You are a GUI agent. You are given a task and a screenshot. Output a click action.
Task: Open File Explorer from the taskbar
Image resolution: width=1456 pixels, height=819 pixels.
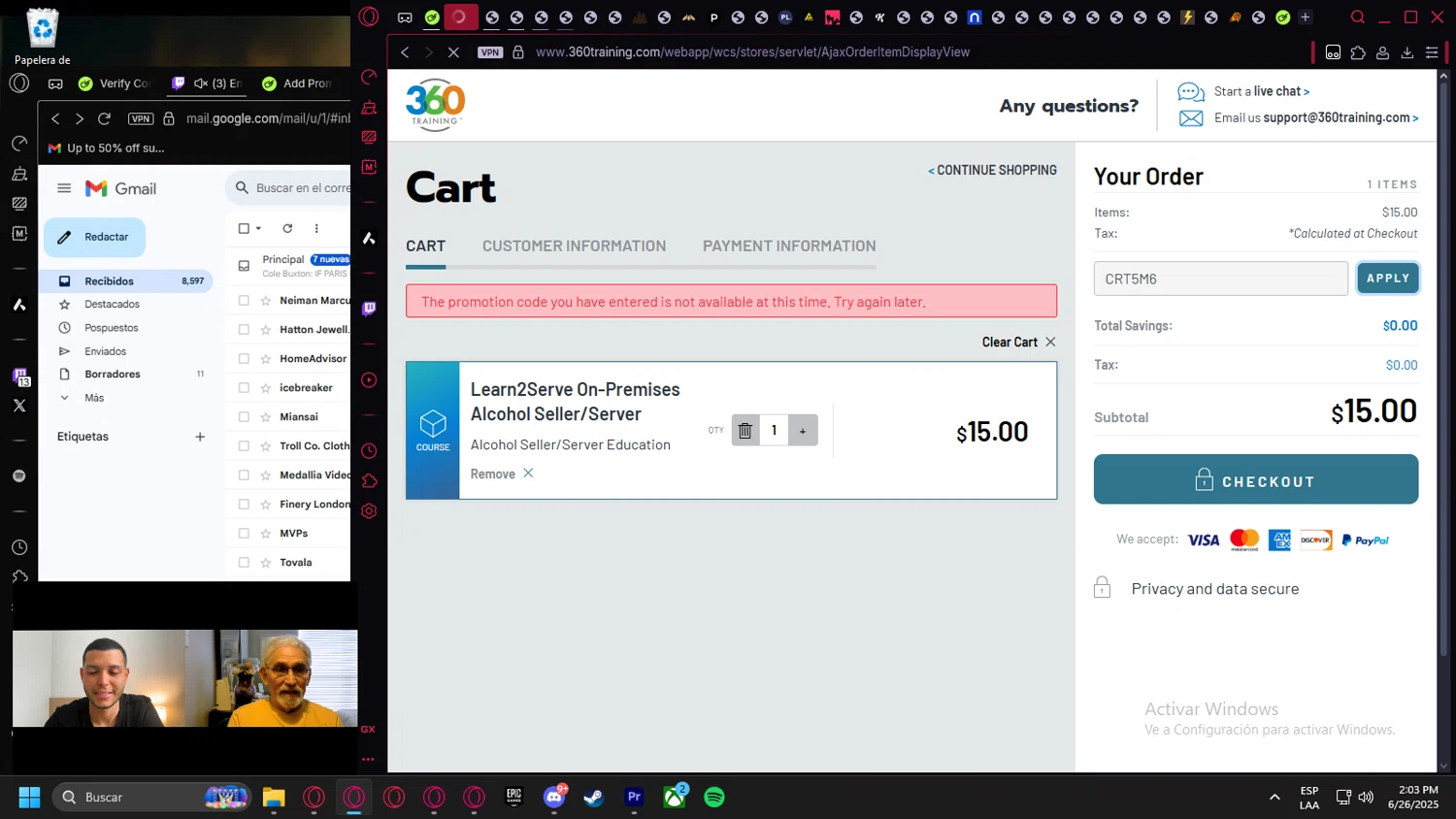click(274, 798)
